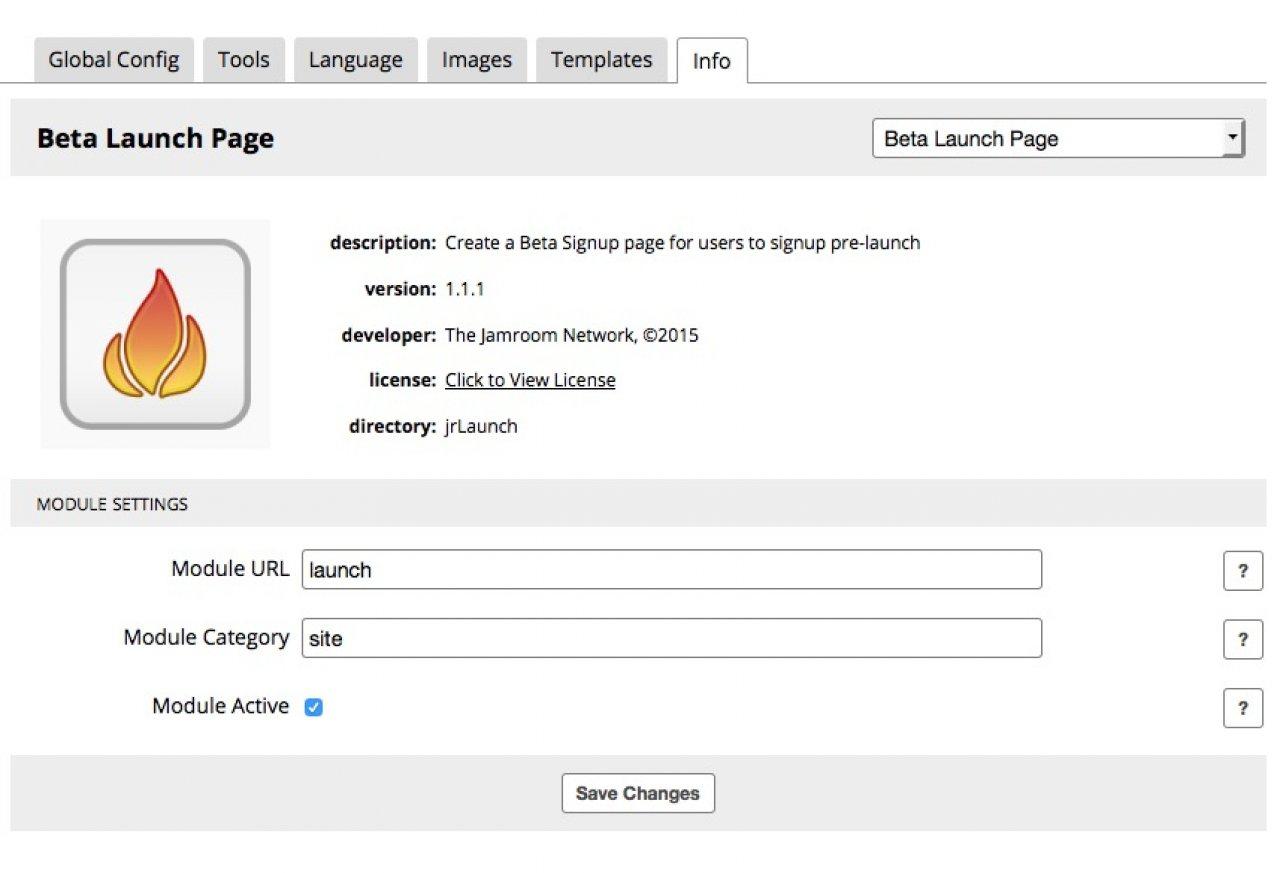The width and height of the screenshot is (1280, 873).
Task: Click the Beta Launch Page heading
Action: (155, 138)
